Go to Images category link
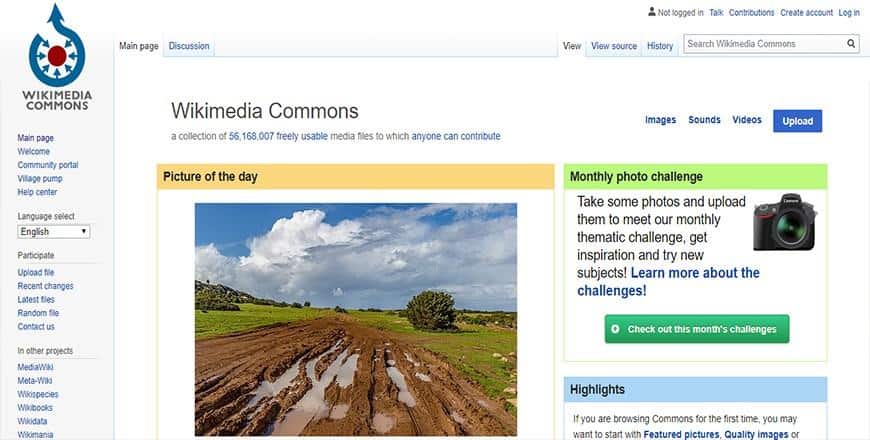 (x=660, y=120)
